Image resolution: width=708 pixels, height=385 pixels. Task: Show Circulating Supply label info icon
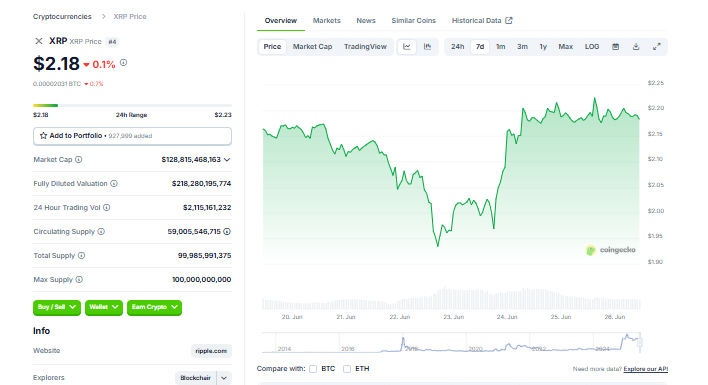coord(101,231)
